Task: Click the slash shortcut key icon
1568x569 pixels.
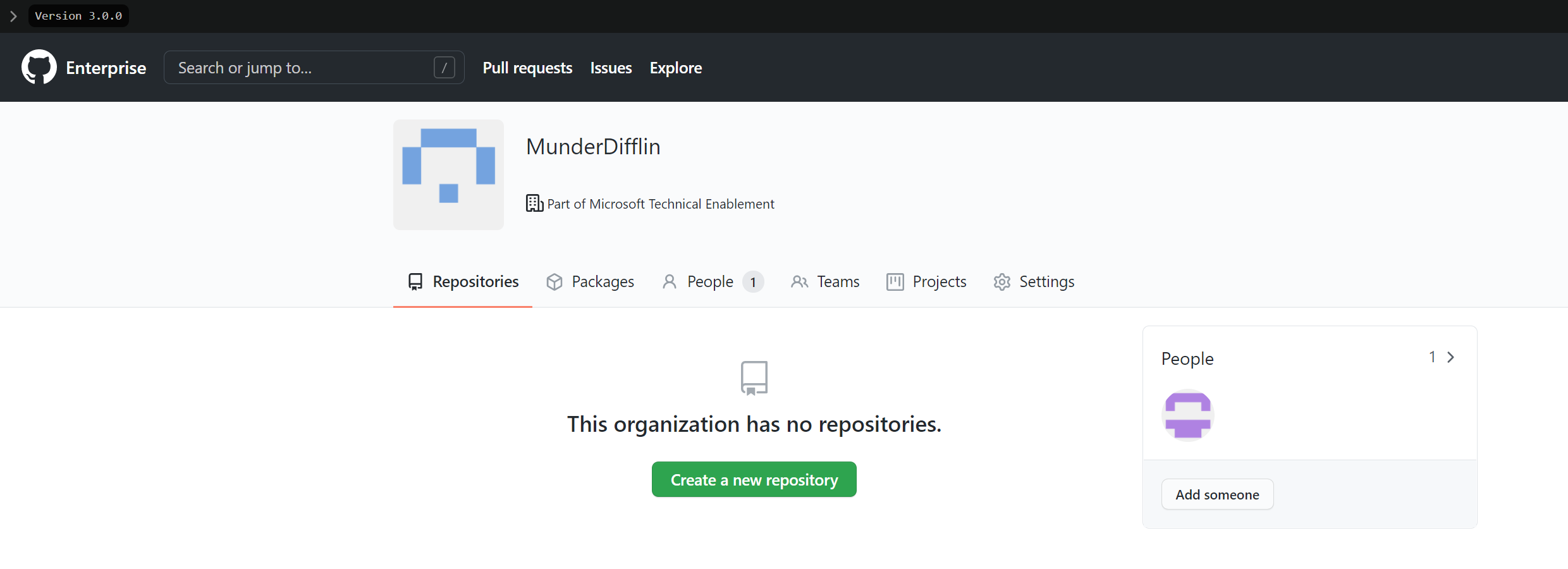Action: click(x=444, y=67)
